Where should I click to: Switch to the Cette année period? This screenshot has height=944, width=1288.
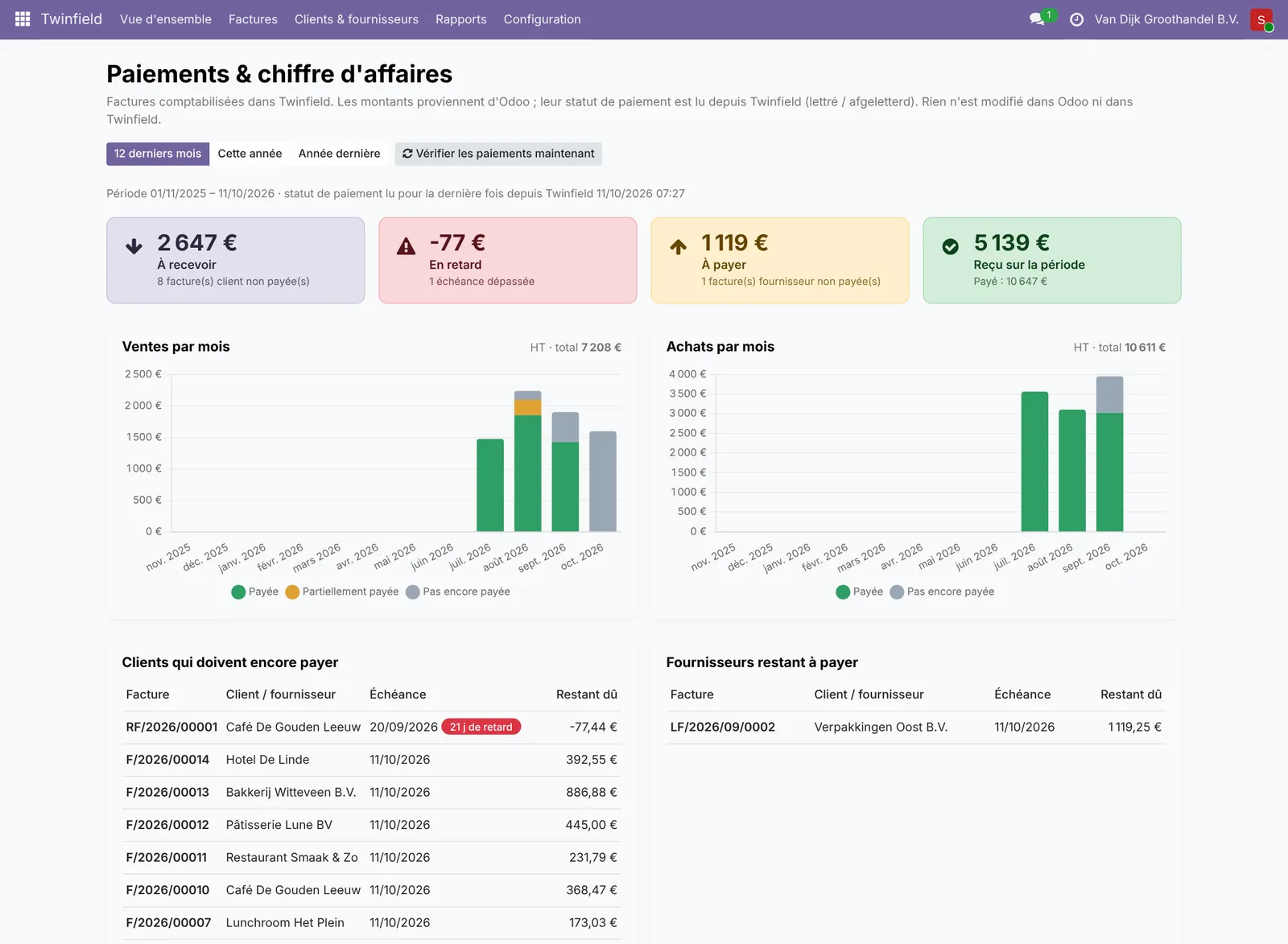coord(250,154)
